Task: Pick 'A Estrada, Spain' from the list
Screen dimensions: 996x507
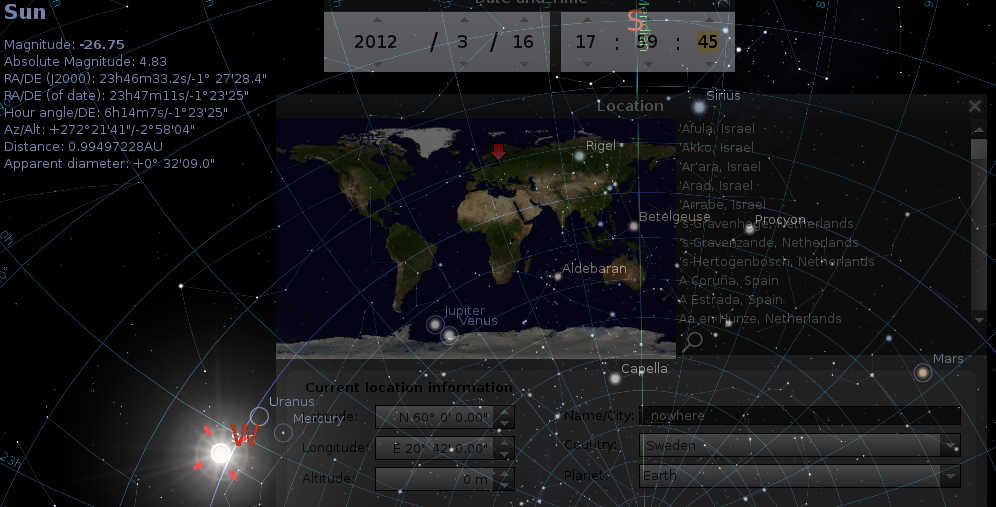Action: pos(731,300)
